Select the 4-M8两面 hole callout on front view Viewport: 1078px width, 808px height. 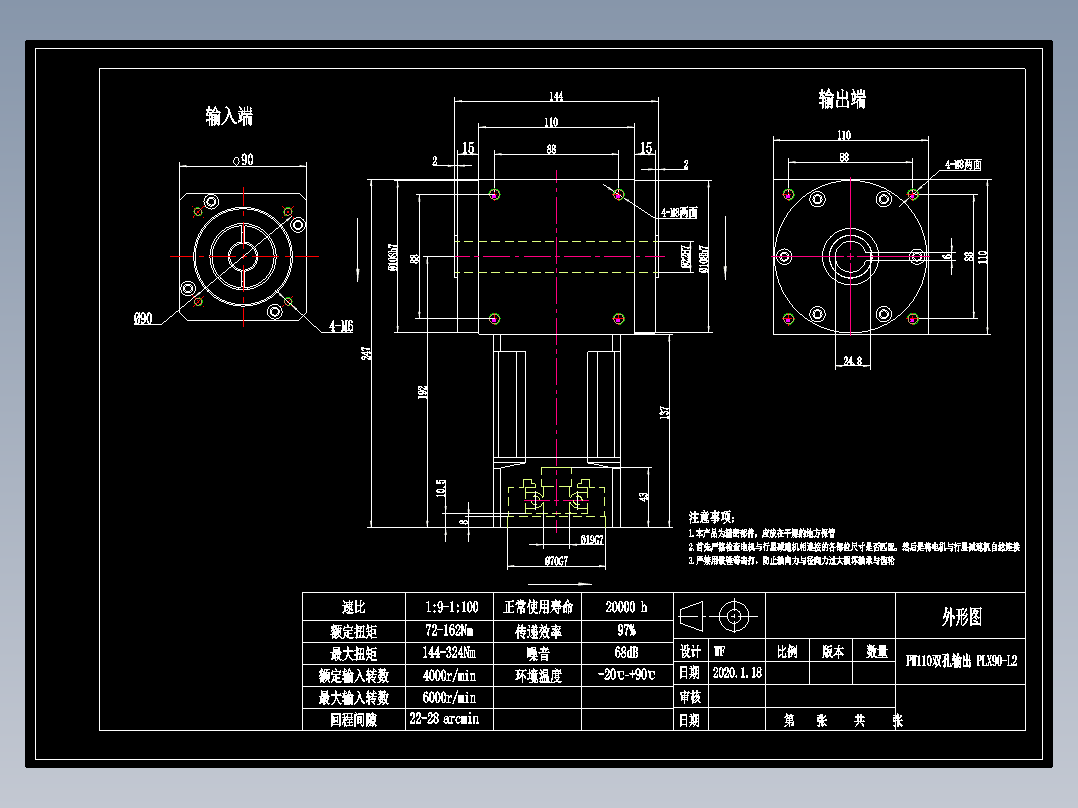(677, 211)
